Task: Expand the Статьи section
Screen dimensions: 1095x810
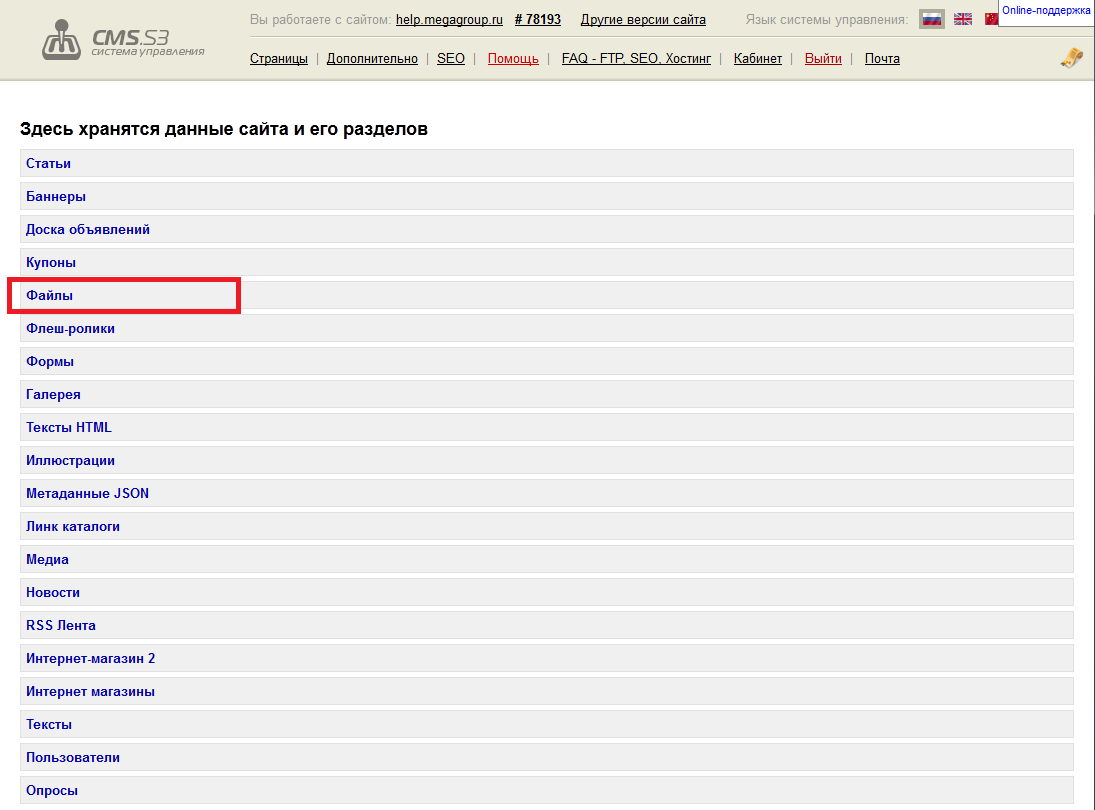Action: point(48,163)
